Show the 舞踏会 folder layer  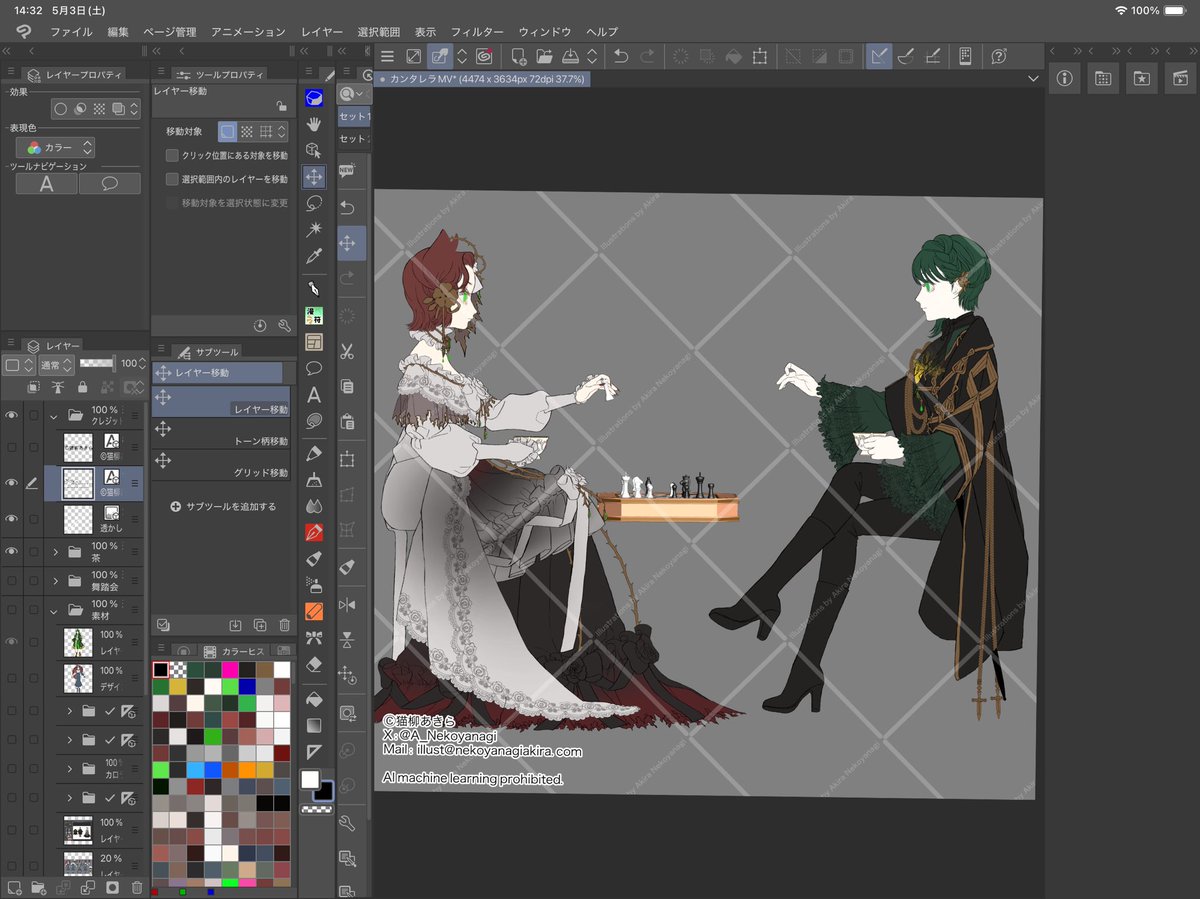12,580
